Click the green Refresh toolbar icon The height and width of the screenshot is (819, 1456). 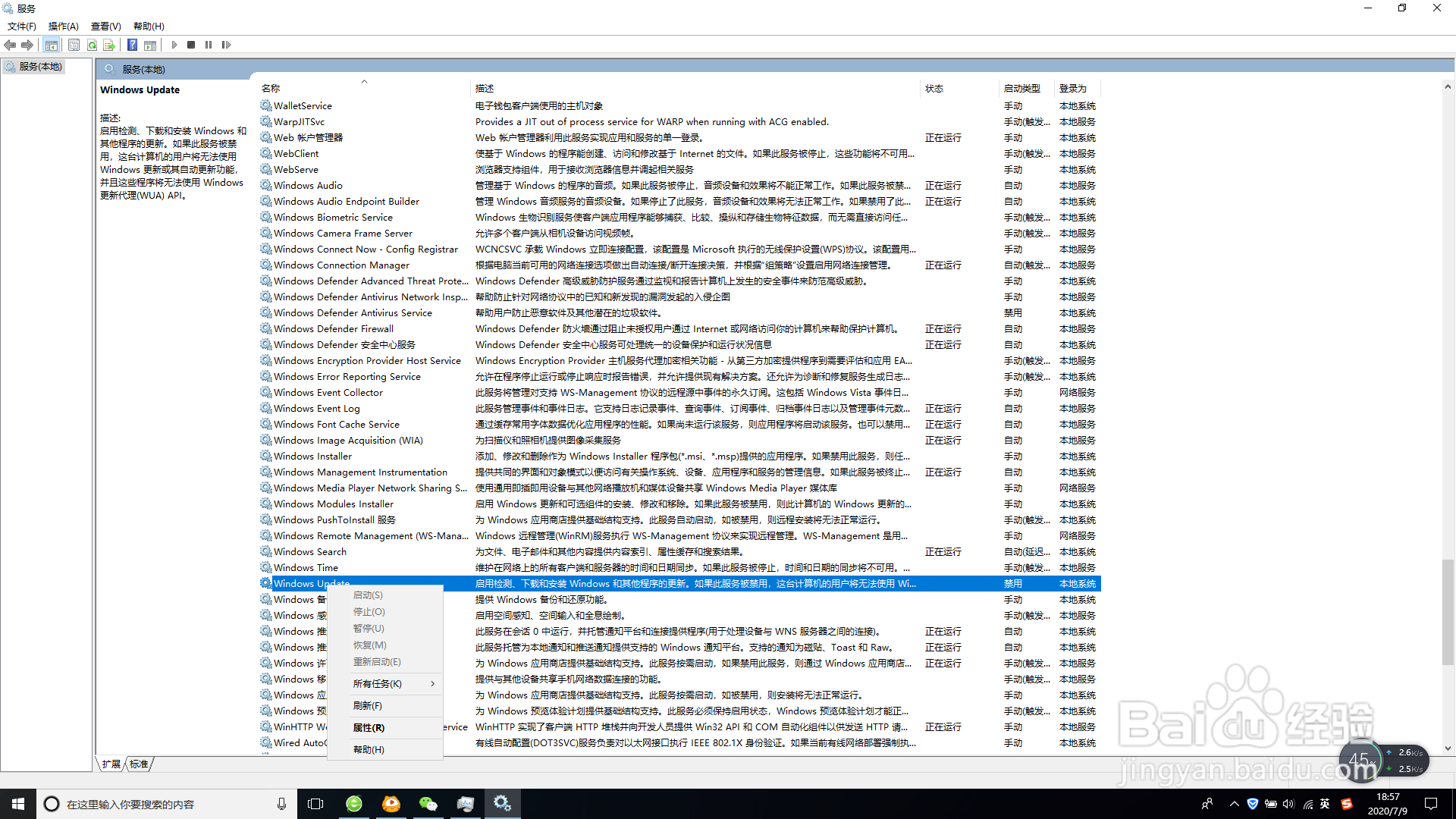92,45
